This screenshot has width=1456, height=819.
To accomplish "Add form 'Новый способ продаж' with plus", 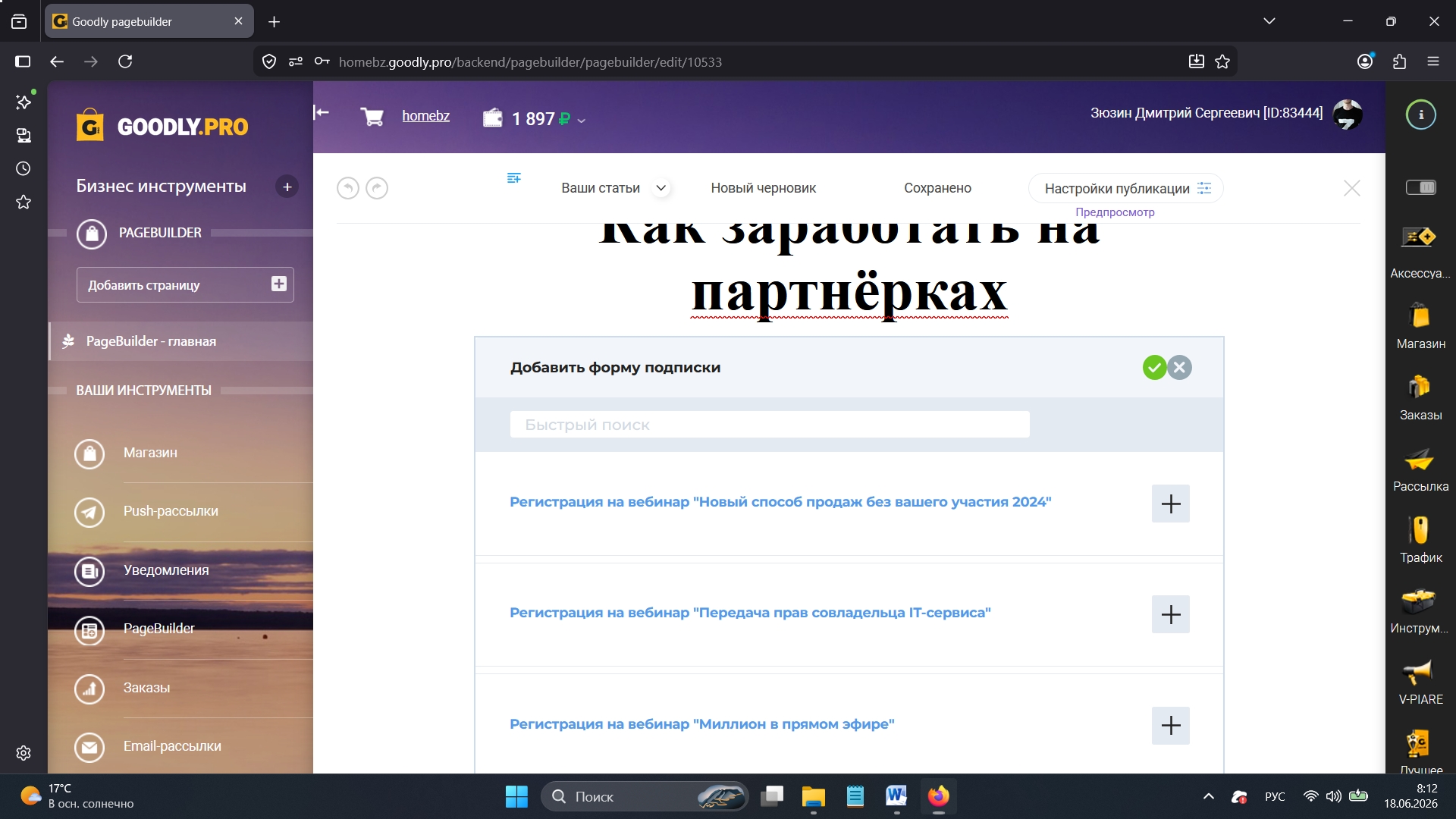I will [x=1171, y=504].
